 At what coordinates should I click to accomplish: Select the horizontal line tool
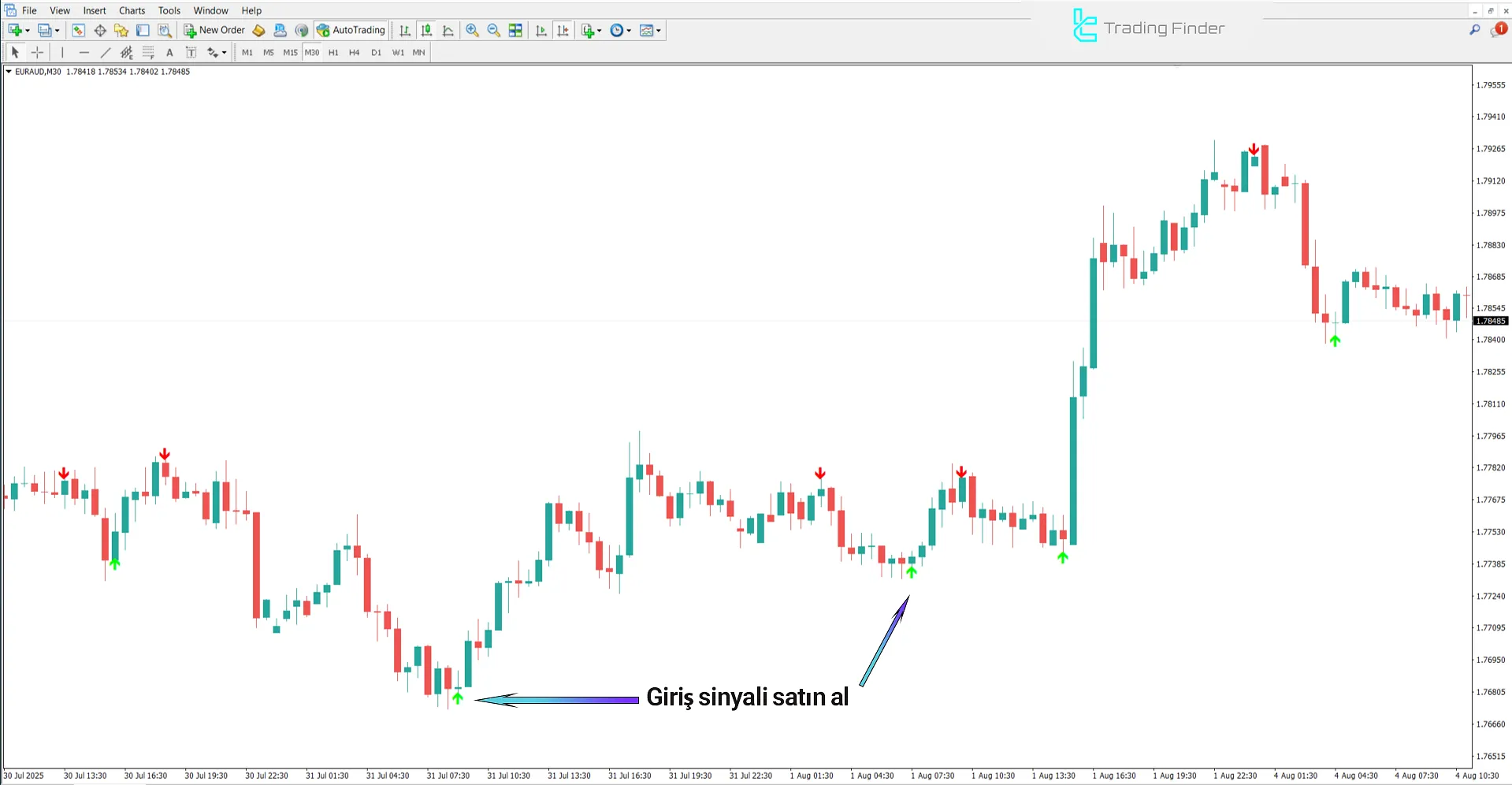(x=84, y=52)
